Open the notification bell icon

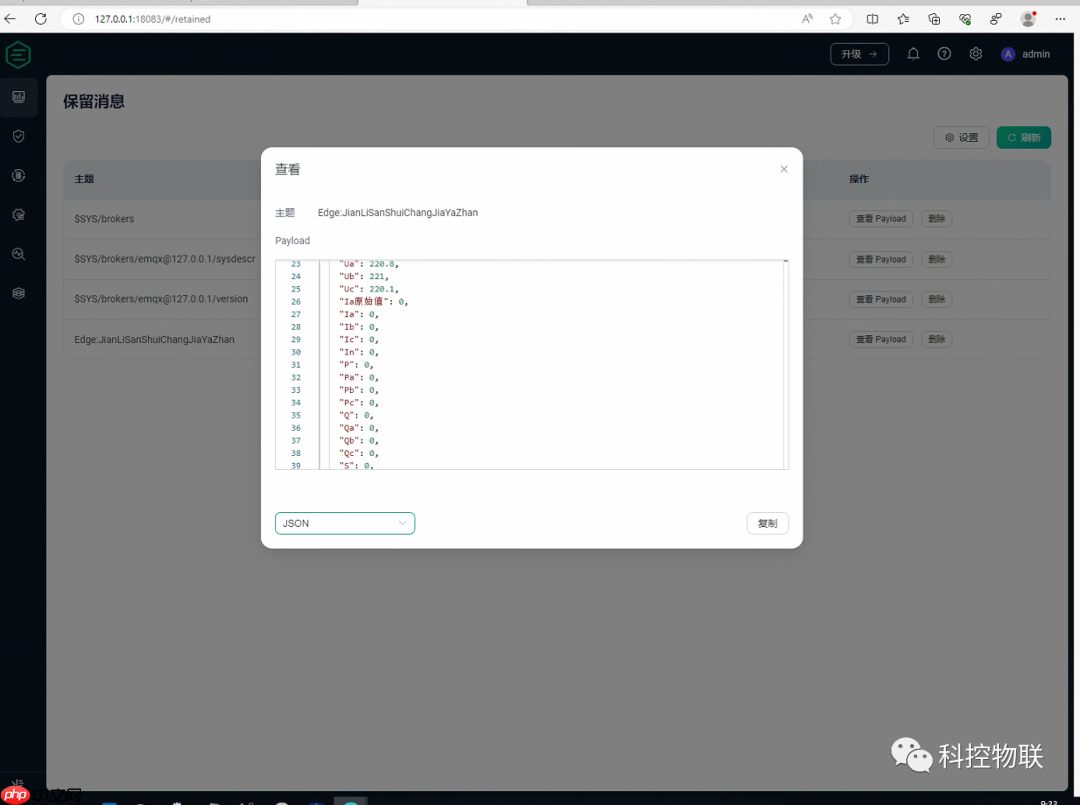[913, 54]
